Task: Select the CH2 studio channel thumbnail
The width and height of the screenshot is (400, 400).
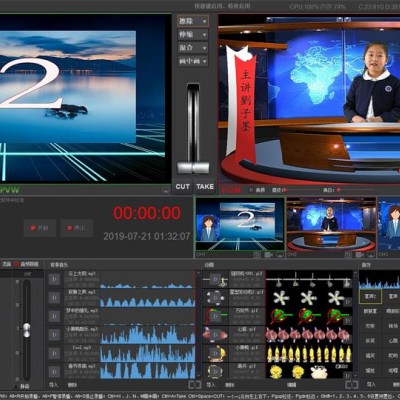Action: (x=331, y=224)
